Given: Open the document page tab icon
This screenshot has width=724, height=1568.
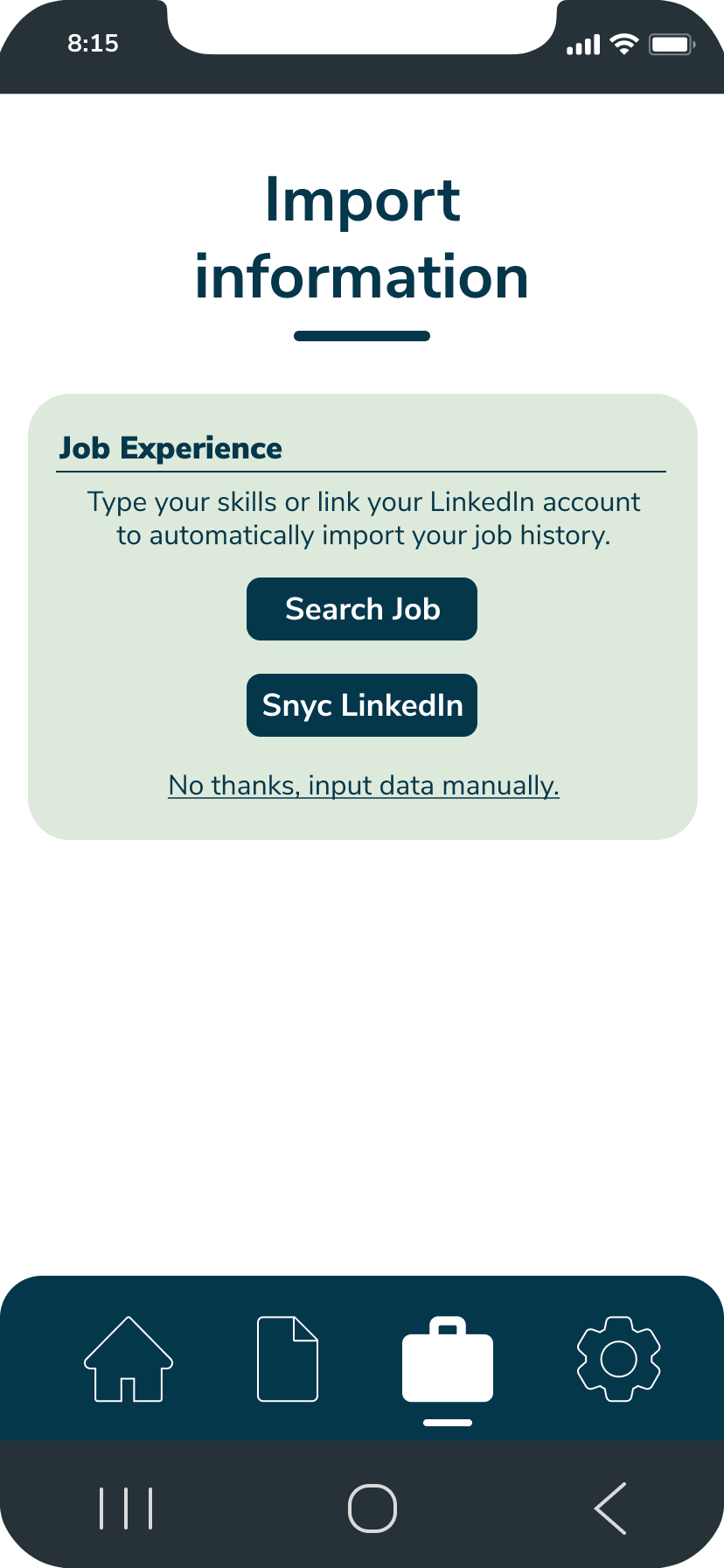Looking at the screenshot, I should point(288,1360).
